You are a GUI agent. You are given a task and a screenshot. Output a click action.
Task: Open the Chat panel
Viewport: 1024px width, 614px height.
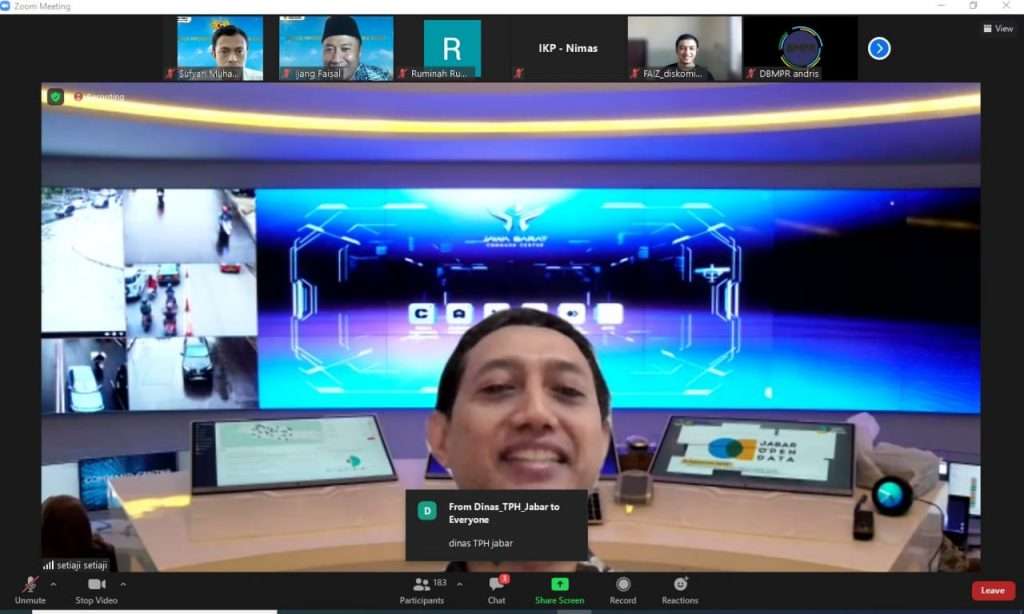coord(496,587)
